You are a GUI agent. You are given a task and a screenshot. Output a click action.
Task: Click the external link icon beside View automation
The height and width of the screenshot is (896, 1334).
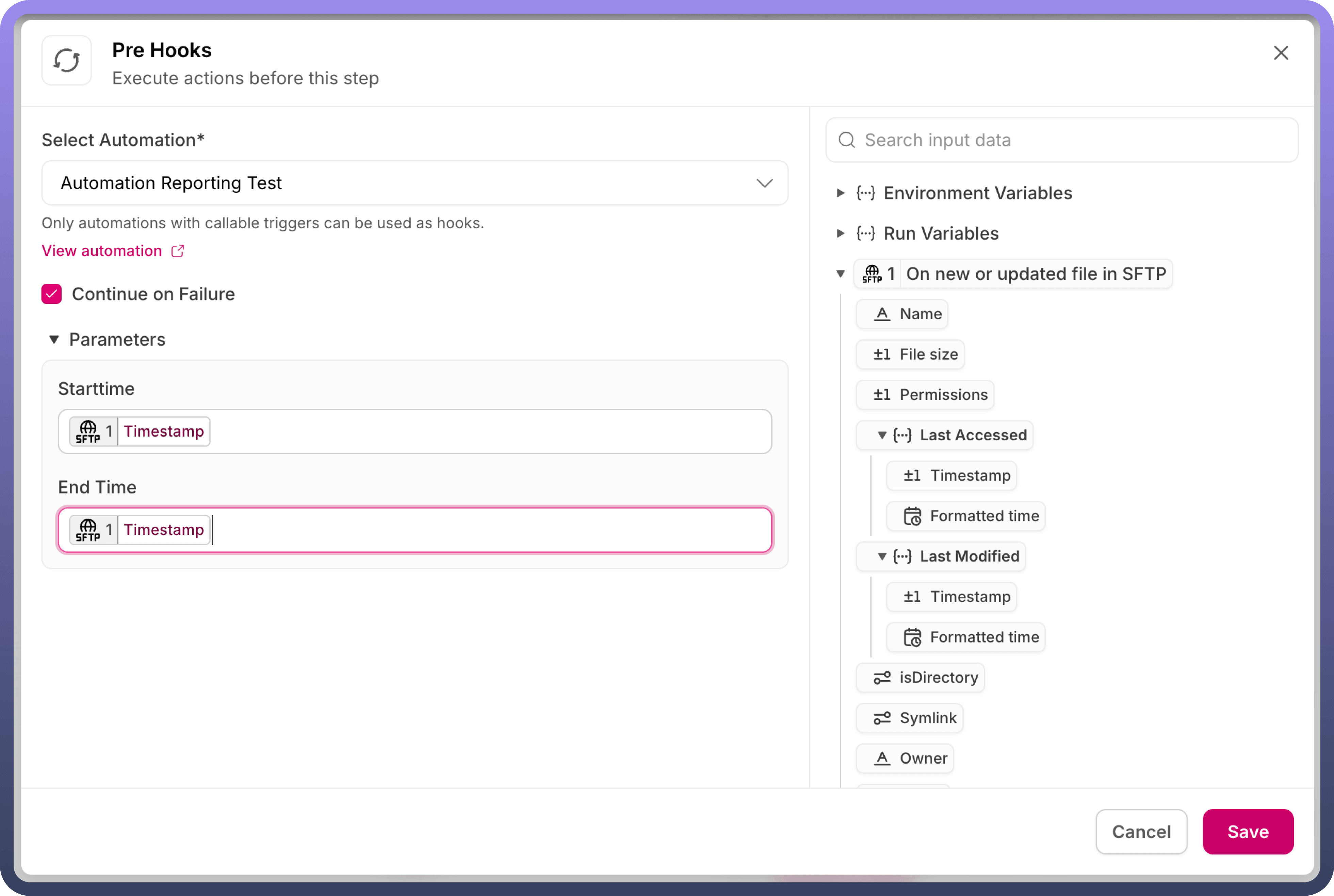[x=178, y=251]
